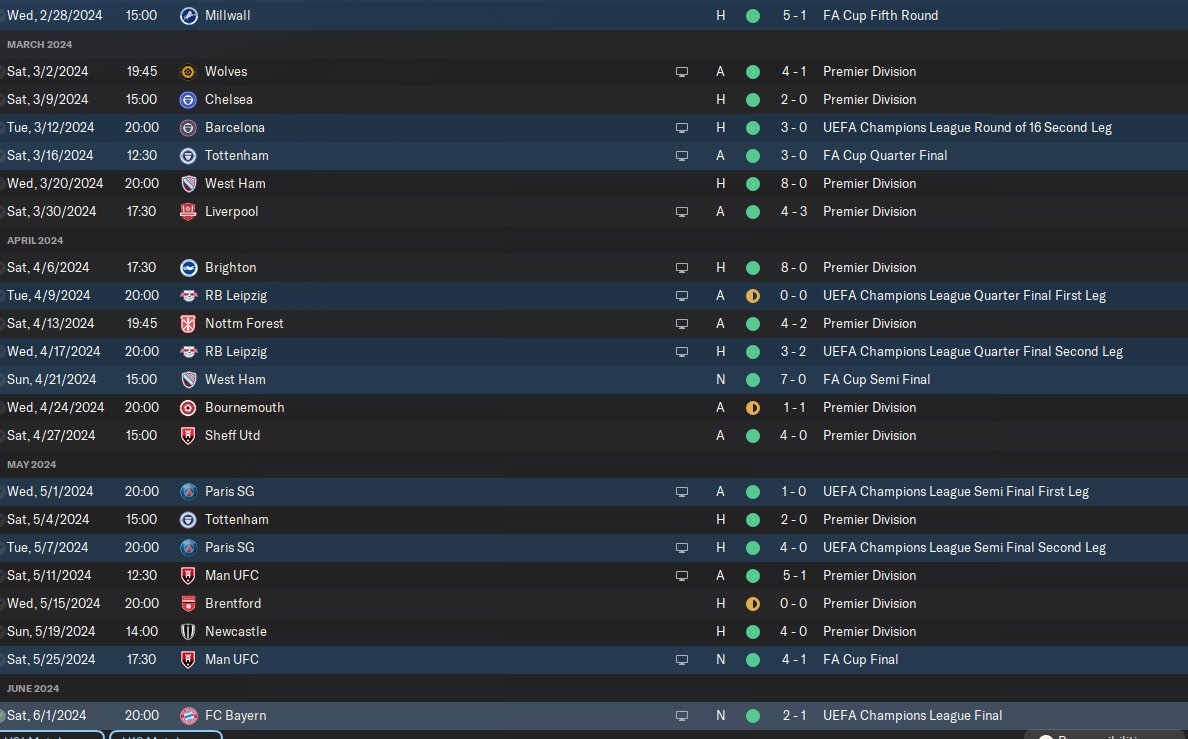Open 8 - 0 result against West Ham
The width and height of the screenshot is (1188, 739).
[x=794, y=183]
